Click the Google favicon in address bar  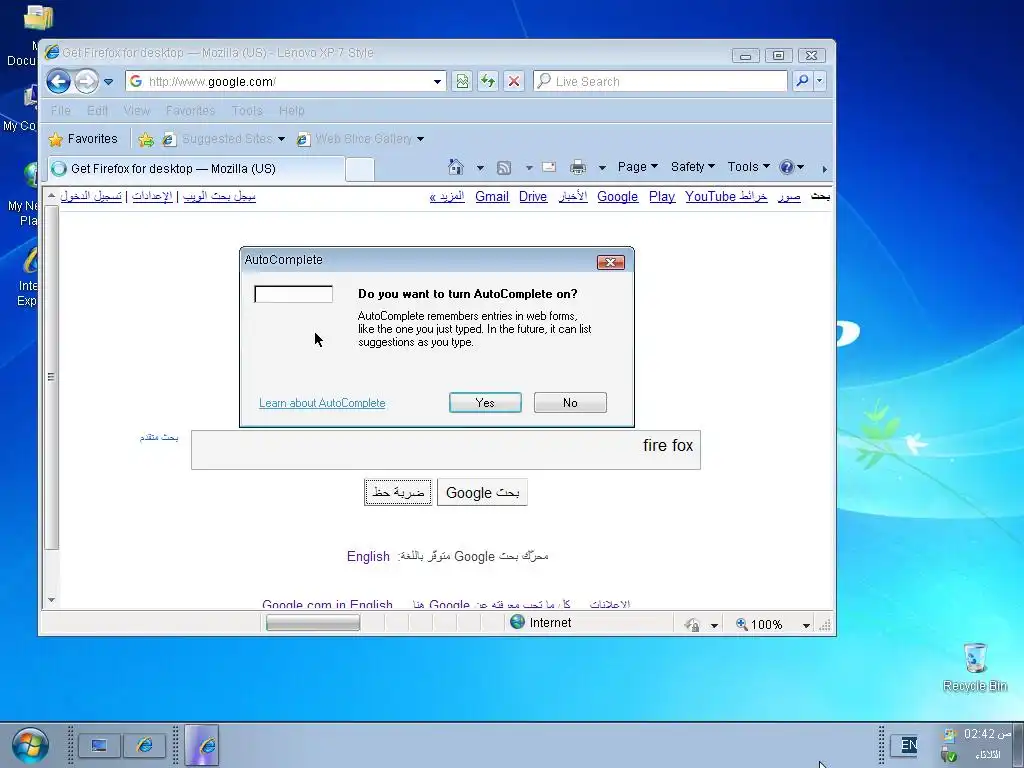coord(136,81)
